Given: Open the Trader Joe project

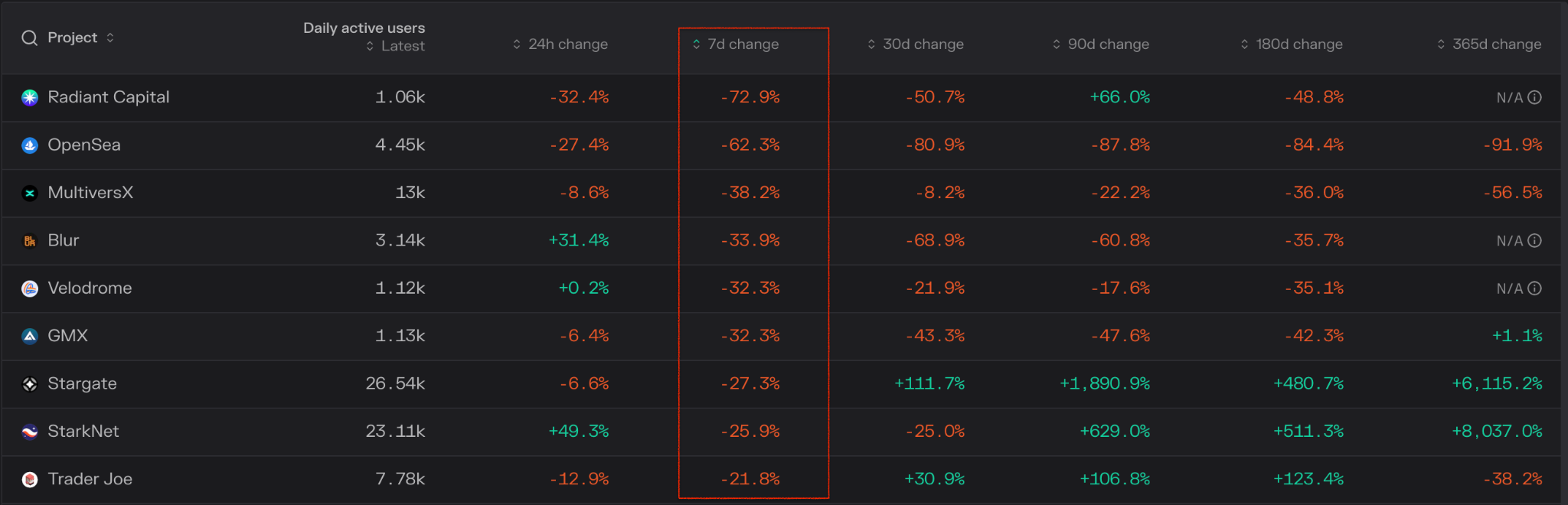Looking at the screenshot, I should pyautogui.click(x=90, y=479).
